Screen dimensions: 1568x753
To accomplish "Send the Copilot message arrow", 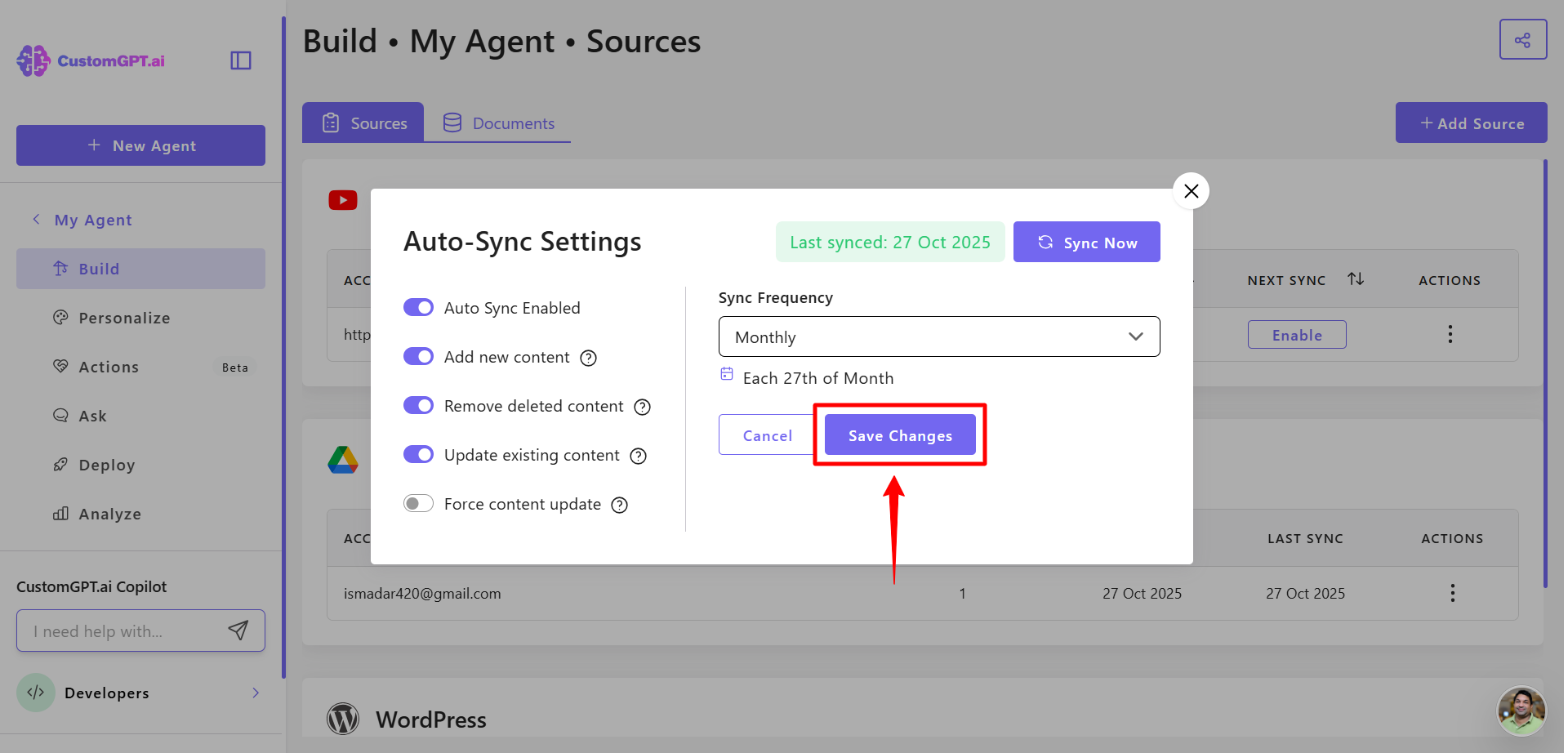I will 238,630.
